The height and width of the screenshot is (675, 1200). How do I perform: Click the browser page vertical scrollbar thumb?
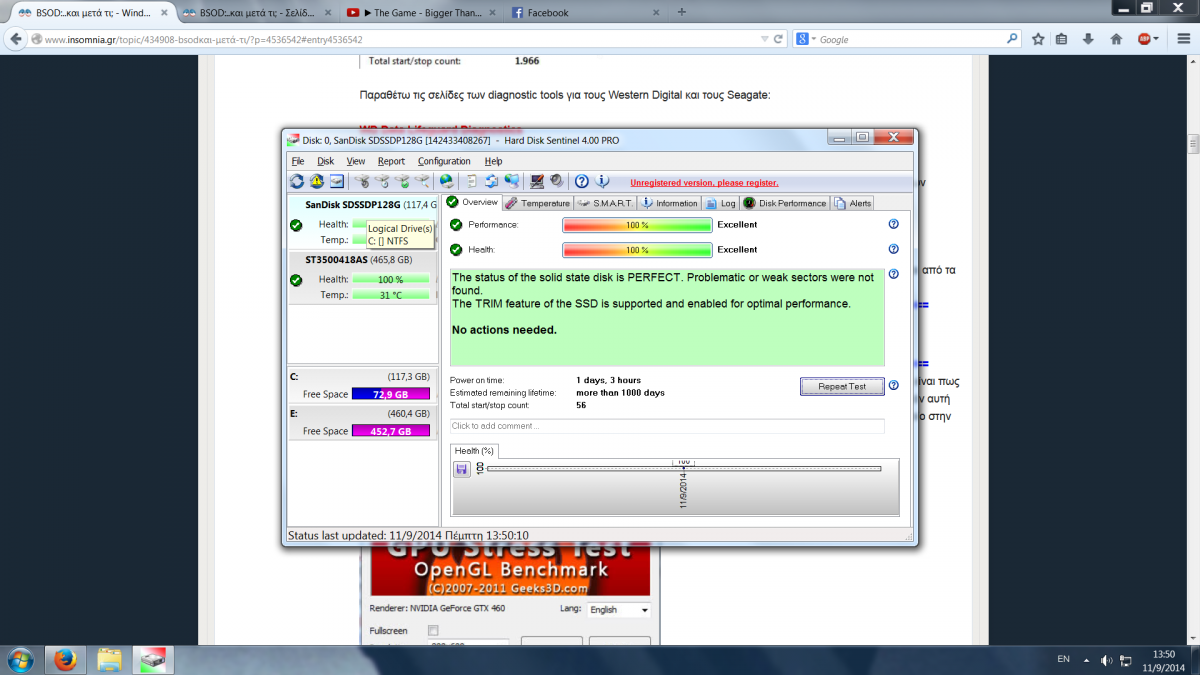(1193, 143)
